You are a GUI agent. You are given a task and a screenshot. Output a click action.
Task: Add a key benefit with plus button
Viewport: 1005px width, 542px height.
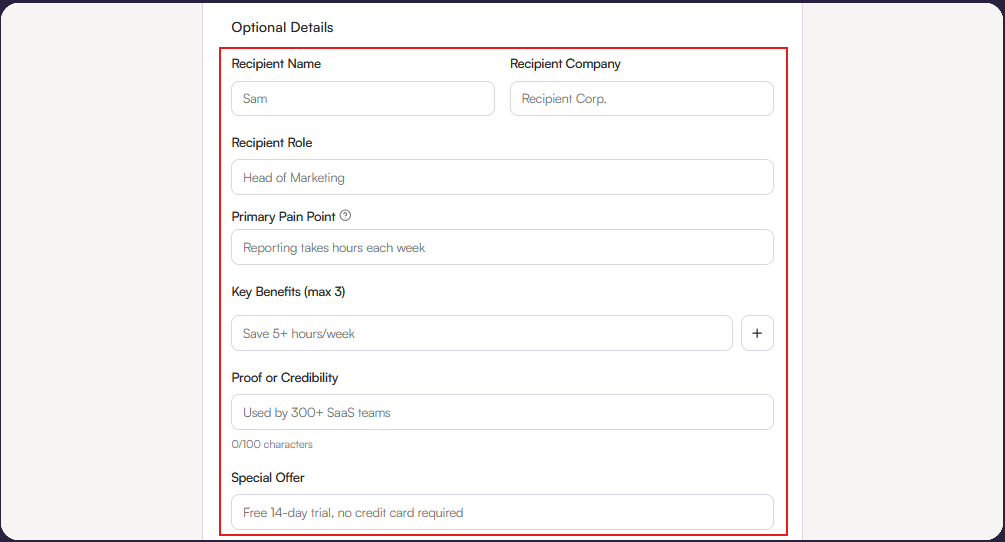click(757, 333)
